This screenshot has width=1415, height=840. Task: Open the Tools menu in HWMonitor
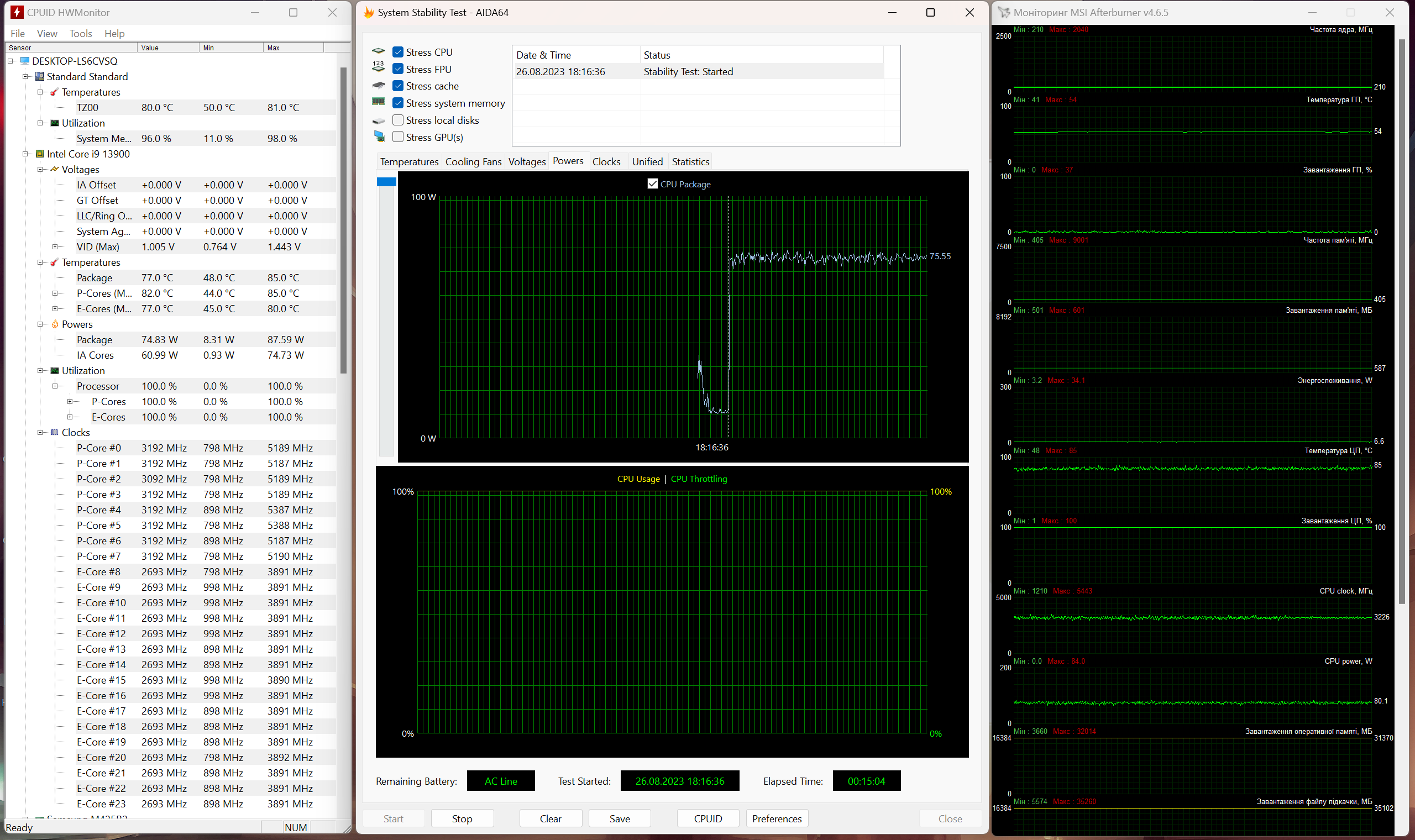point(80,33)
